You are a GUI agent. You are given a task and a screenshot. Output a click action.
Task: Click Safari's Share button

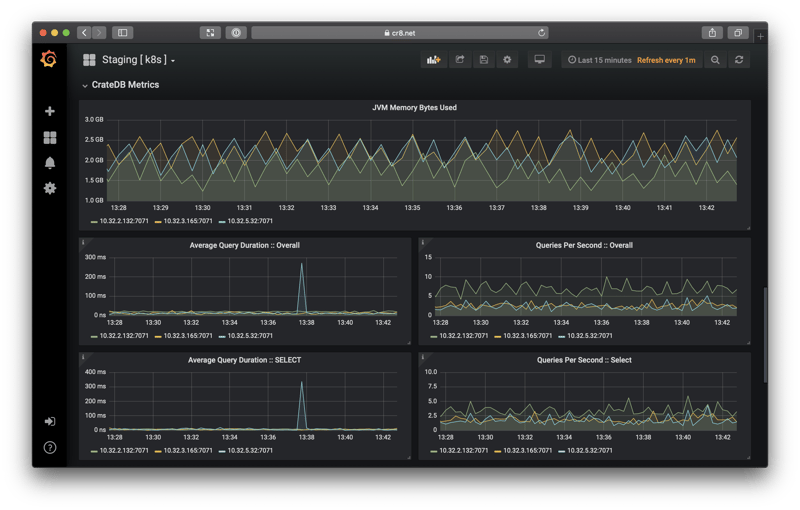click(x=712, y=33)
